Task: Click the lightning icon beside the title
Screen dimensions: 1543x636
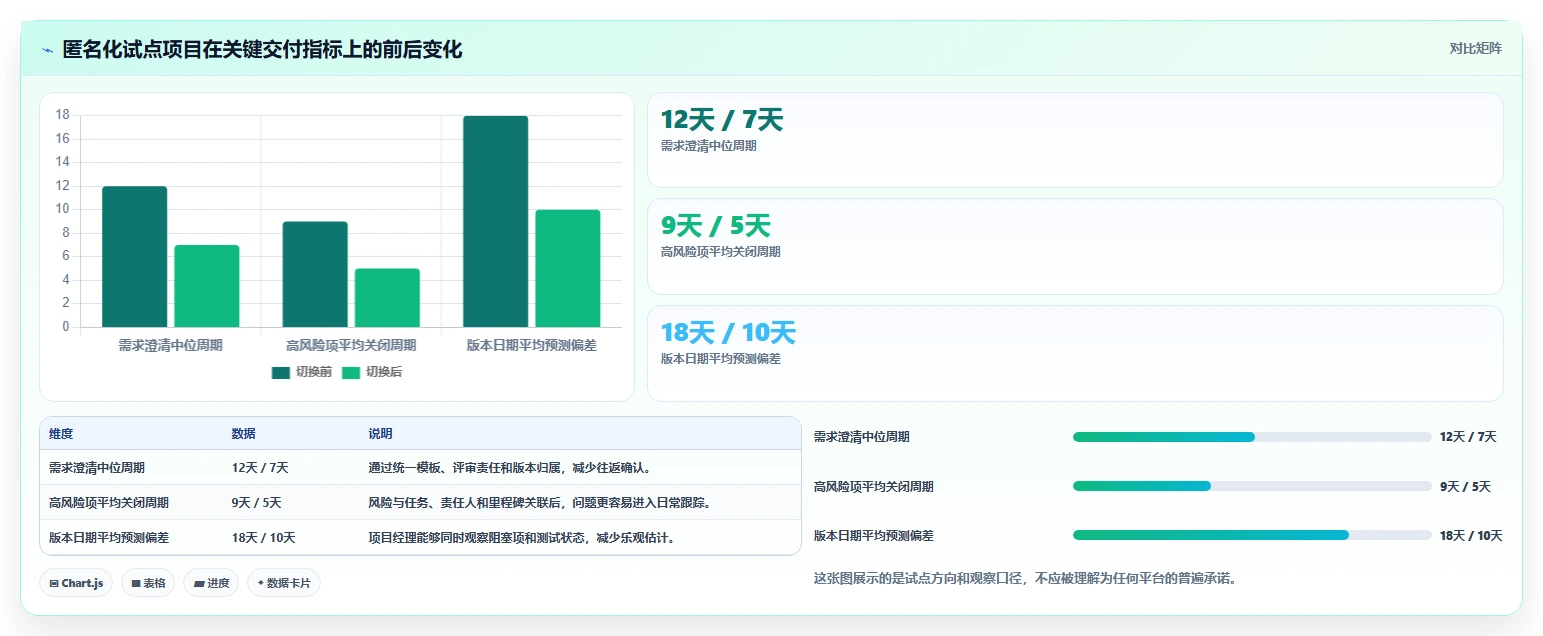Action: click(47, 50)
